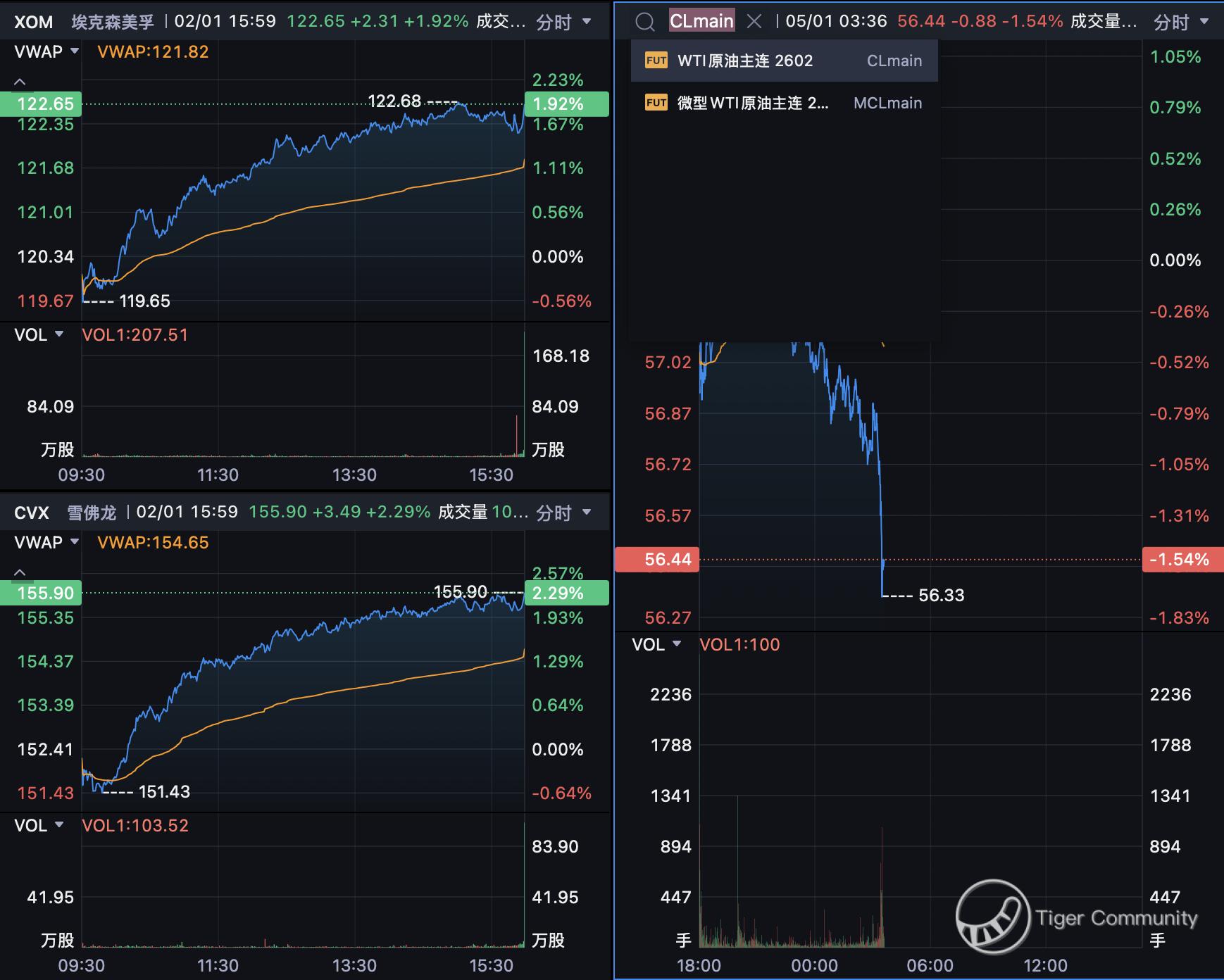The height and width of the screenshot is (980, 1224).
Task: Open the 分时 timeframe dropdown on CLmain chart
Action: [1181, 22]
